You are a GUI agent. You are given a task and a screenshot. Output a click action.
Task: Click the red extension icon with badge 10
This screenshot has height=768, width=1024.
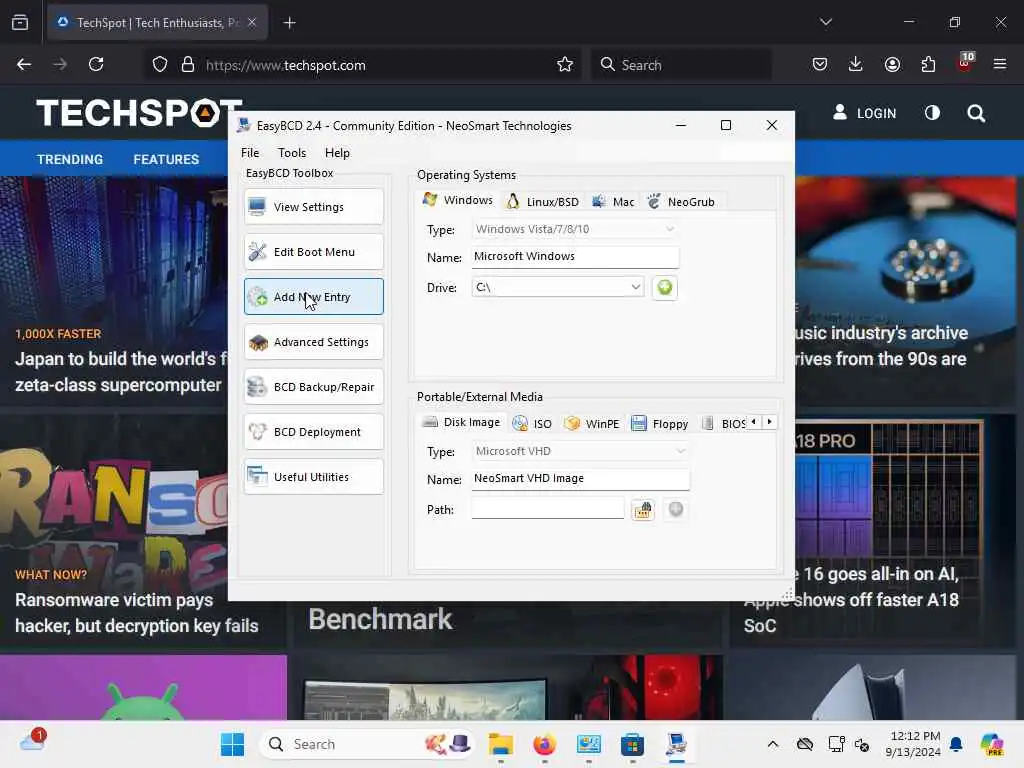pos(965,63)
